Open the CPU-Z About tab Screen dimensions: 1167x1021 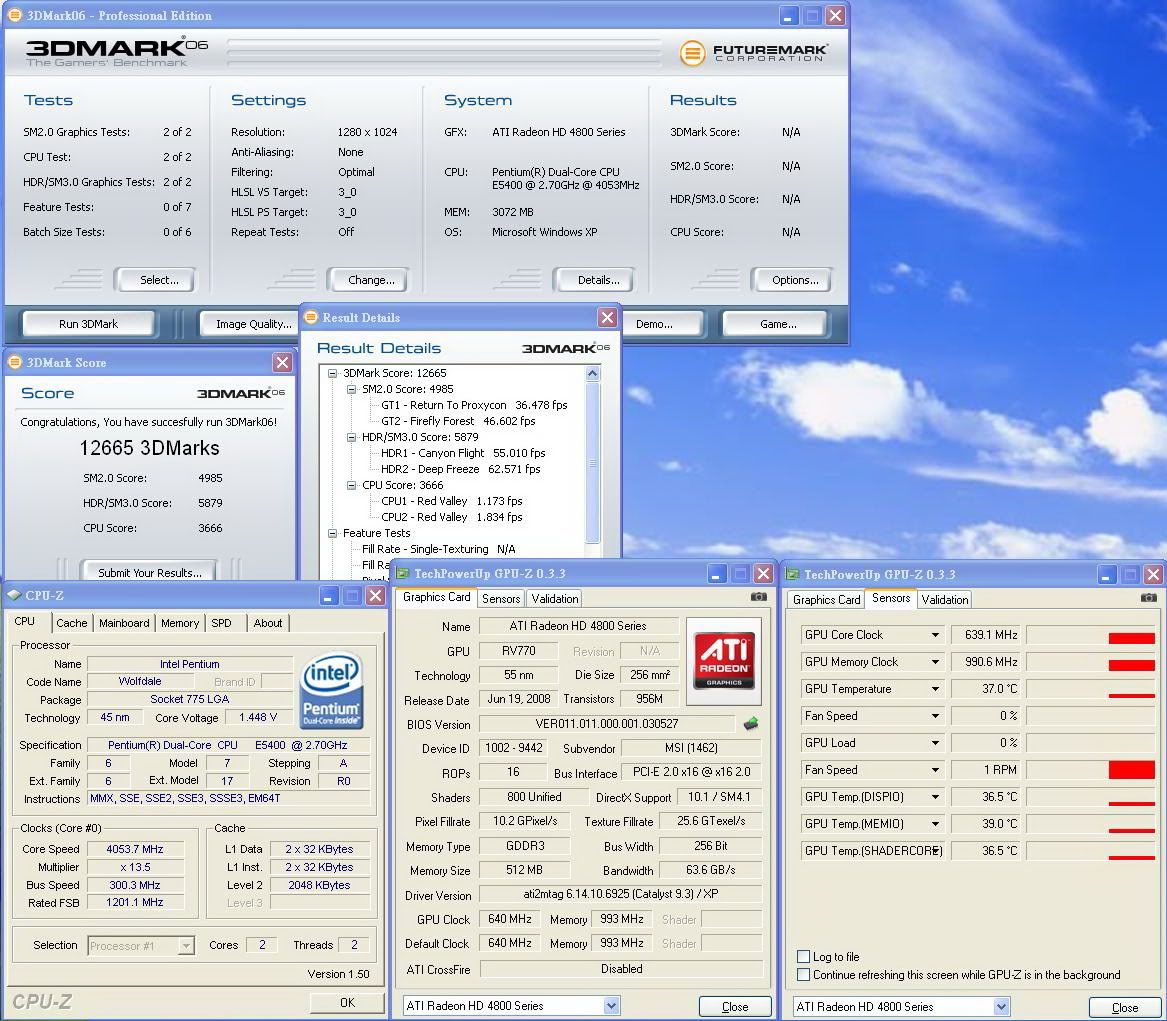[x=268, y=623]
